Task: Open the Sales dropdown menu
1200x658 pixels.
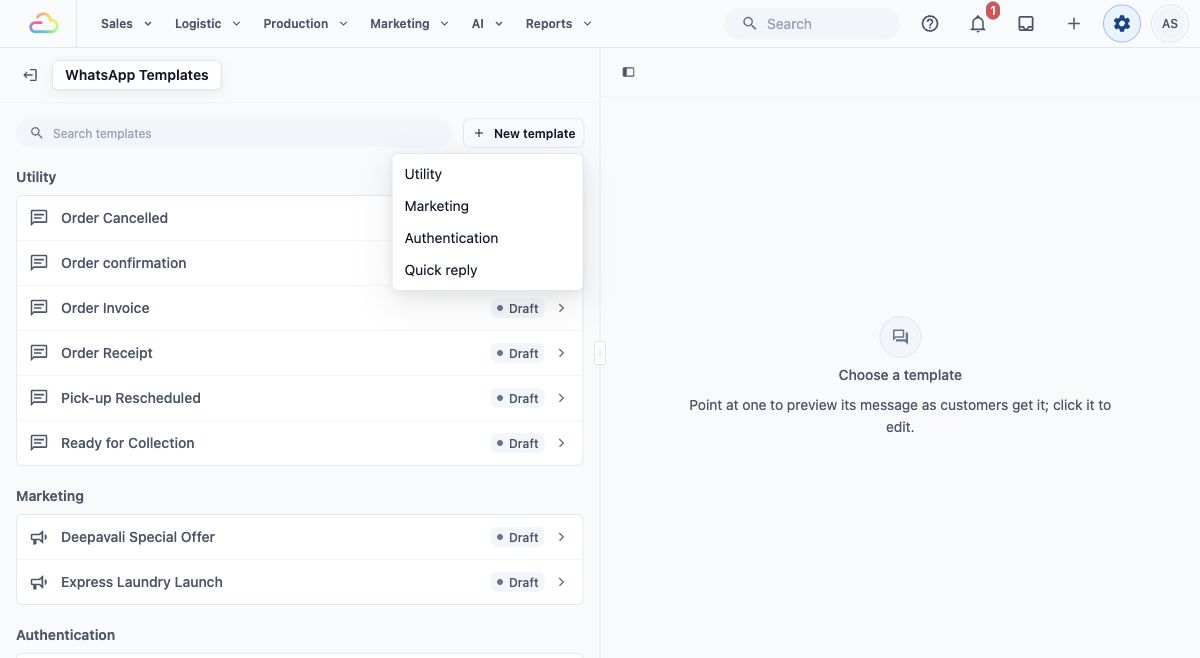Action: pos(126,23)
